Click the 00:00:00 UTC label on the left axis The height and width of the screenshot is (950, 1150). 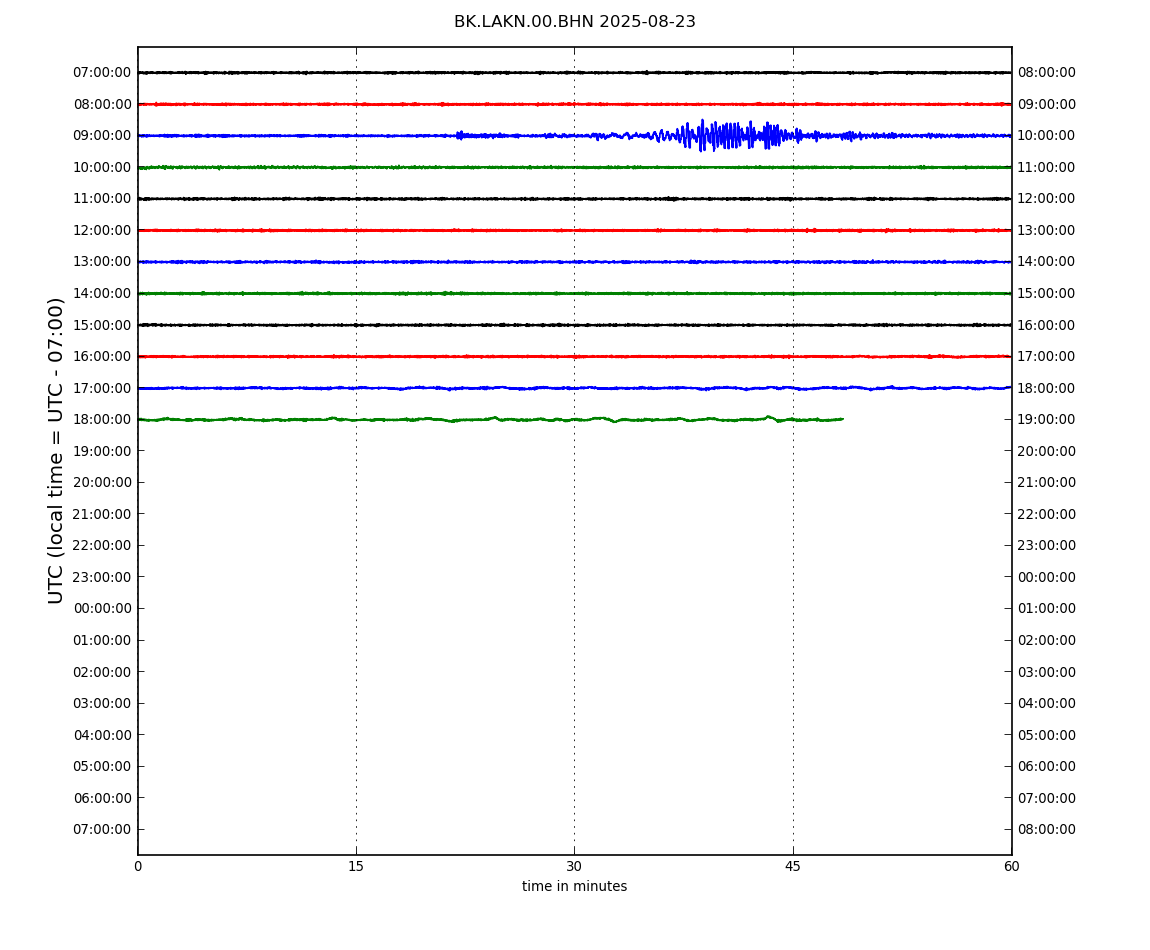tap(102, 608)
